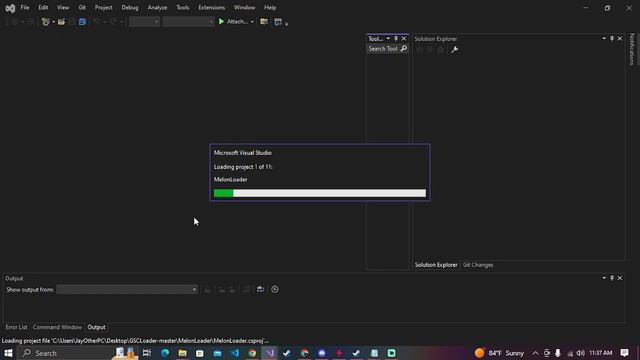Expand the Attach button dropdown arrow
This screenshot has width=640, height=360.
(x=252, y=22)
